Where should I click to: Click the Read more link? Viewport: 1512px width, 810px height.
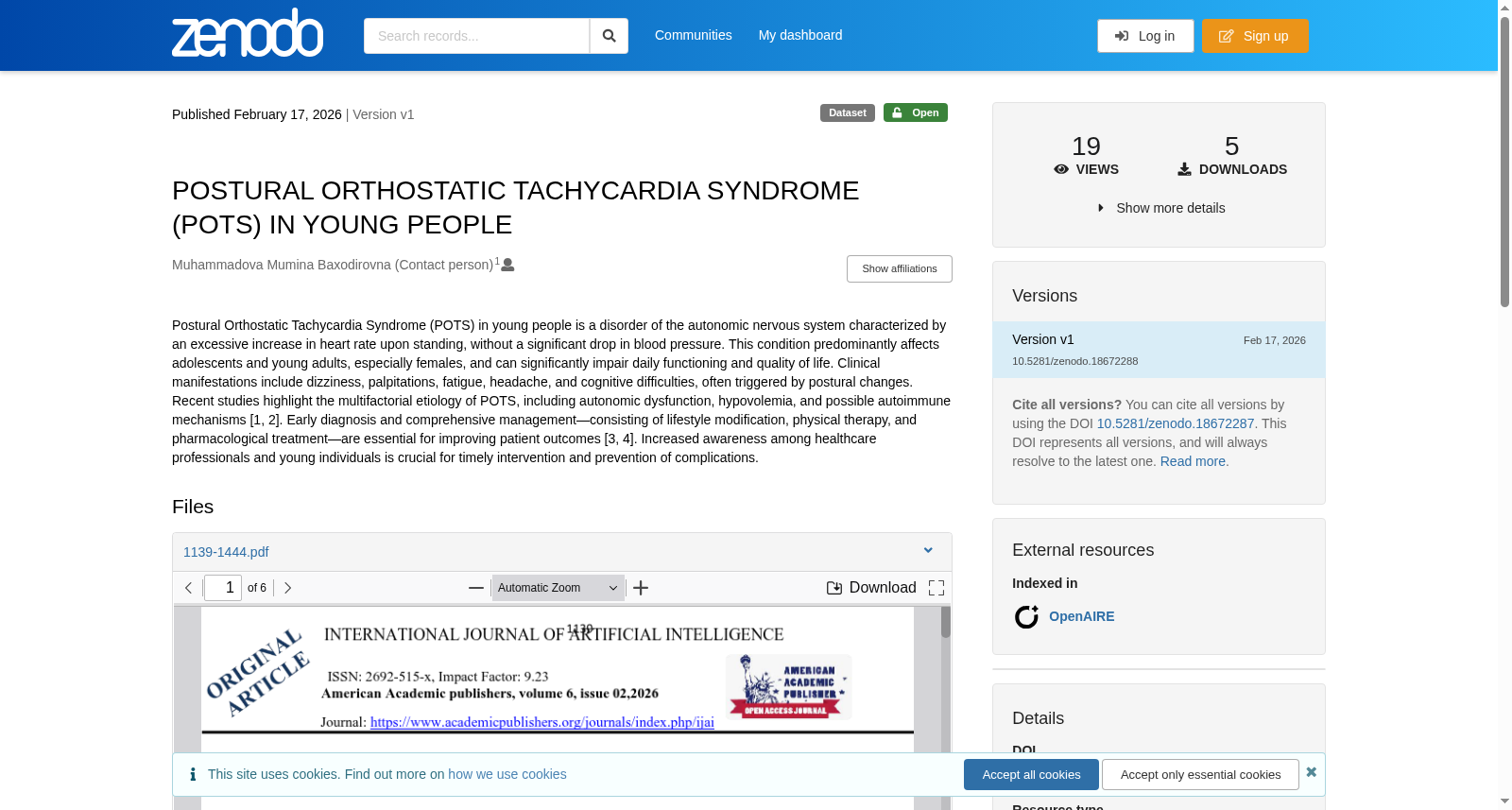(1193, 461)
